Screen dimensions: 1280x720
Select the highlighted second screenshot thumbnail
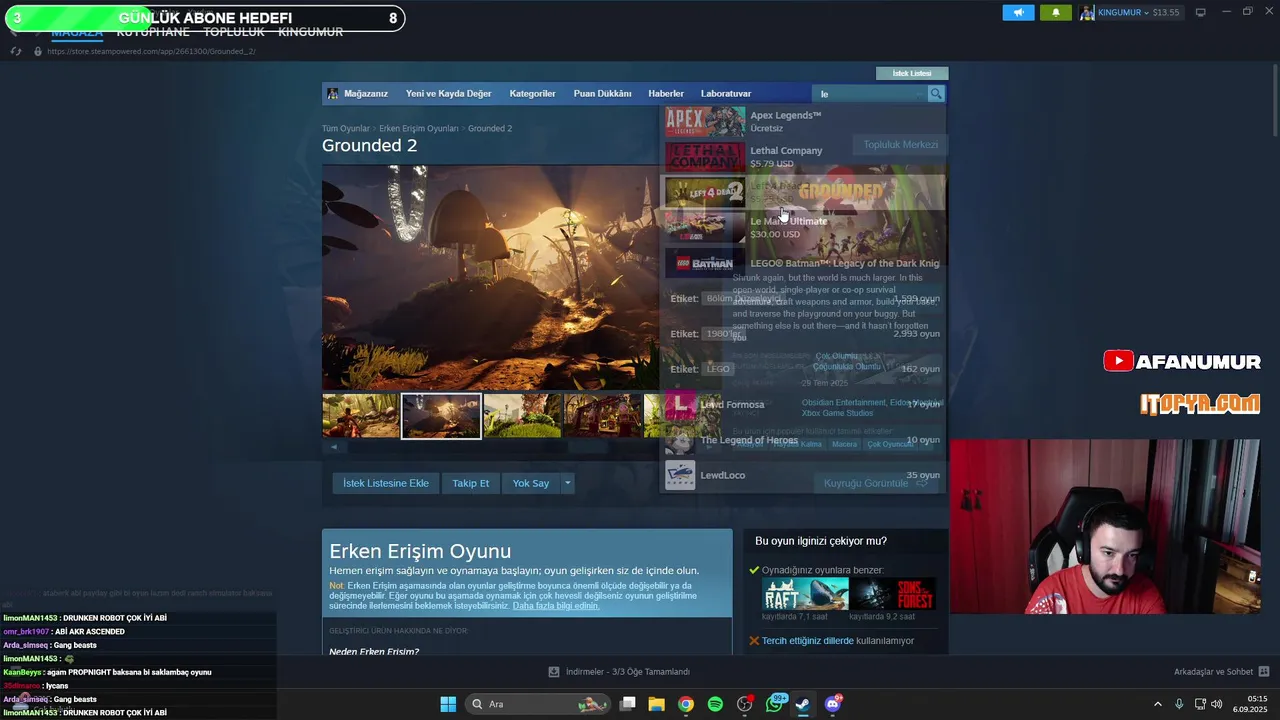[x=441, y=416]
